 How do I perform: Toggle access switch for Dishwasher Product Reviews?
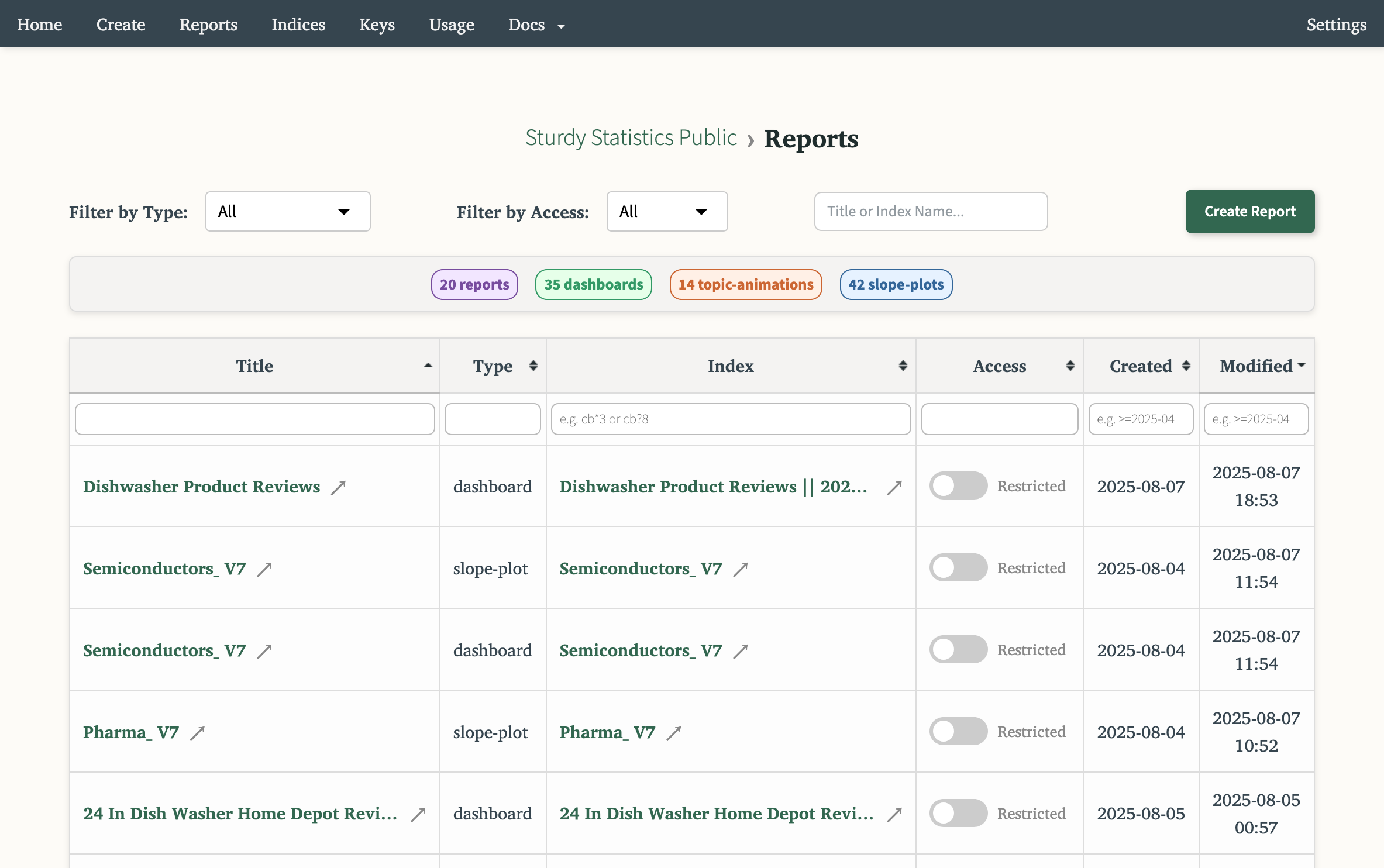pos(958,486)
